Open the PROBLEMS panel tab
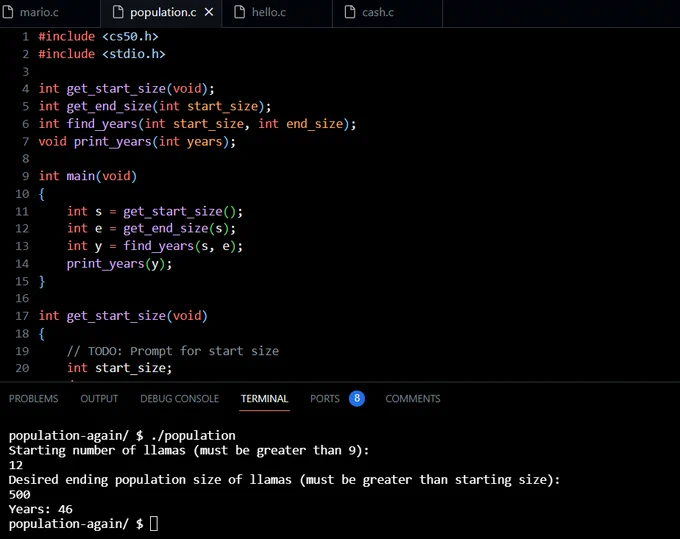This screenshot has width=680, height=539. 33,399
